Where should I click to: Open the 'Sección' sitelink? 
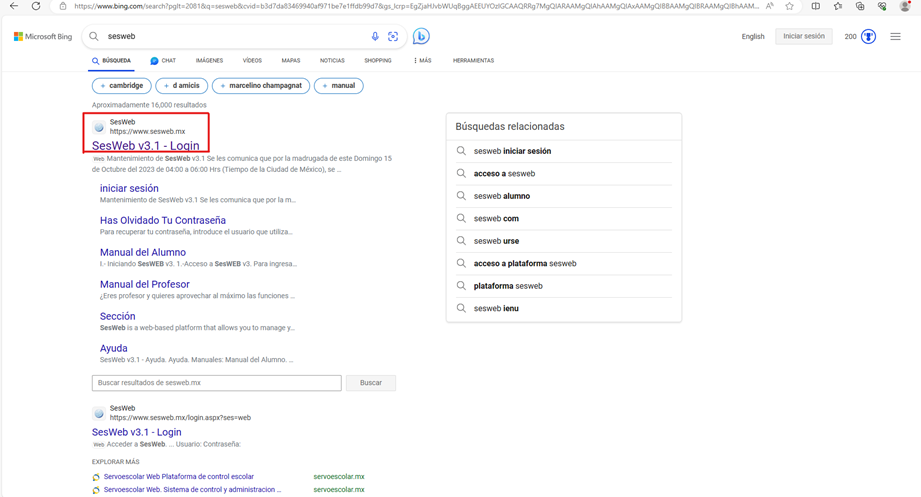(x=117, y=316)
